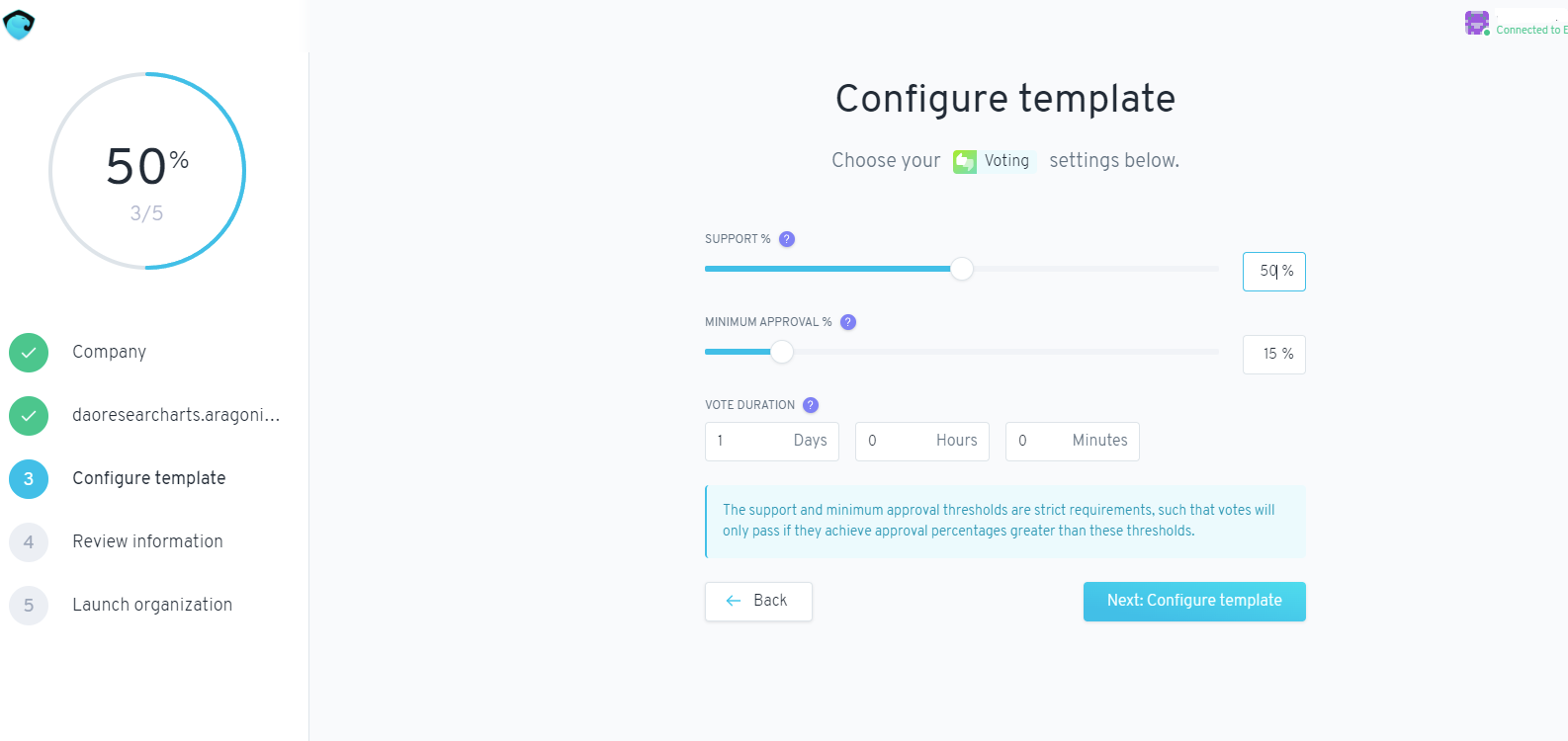
Task: Open Vote Duration help icon
Action: pyautogui.click(x=811, y=405)
